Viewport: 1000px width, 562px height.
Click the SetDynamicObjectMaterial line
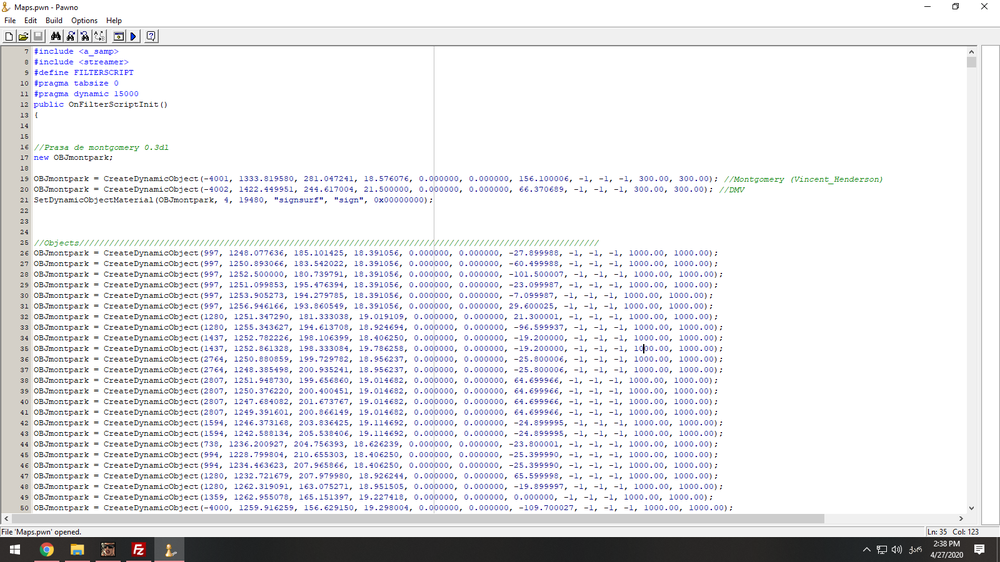233,200
